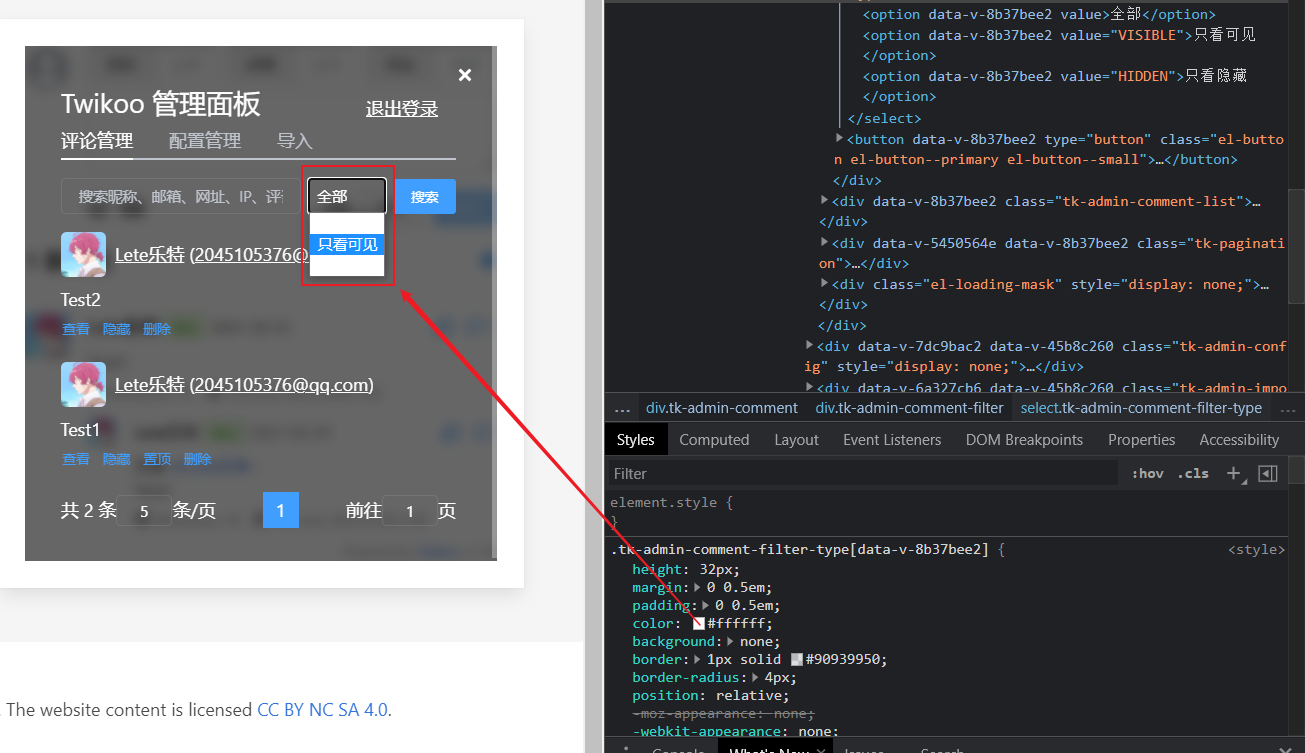Select pagination page 1 button
The width and height of the screenshot is (1305, 753).
pos(281,510)
